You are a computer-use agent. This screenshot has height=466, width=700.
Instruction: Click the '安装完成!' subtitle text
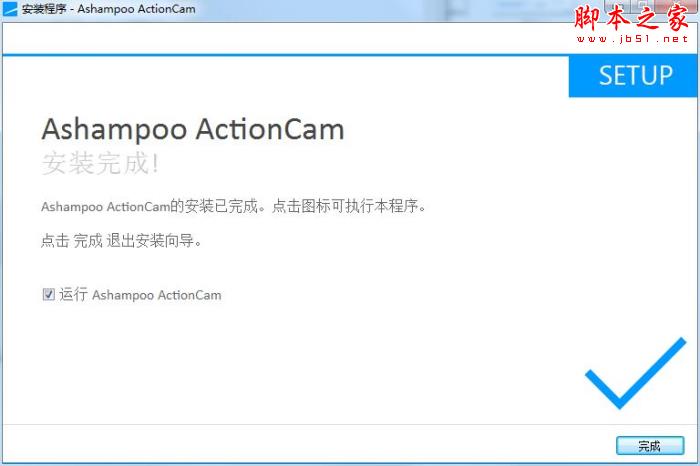click(x=100, y=163)
